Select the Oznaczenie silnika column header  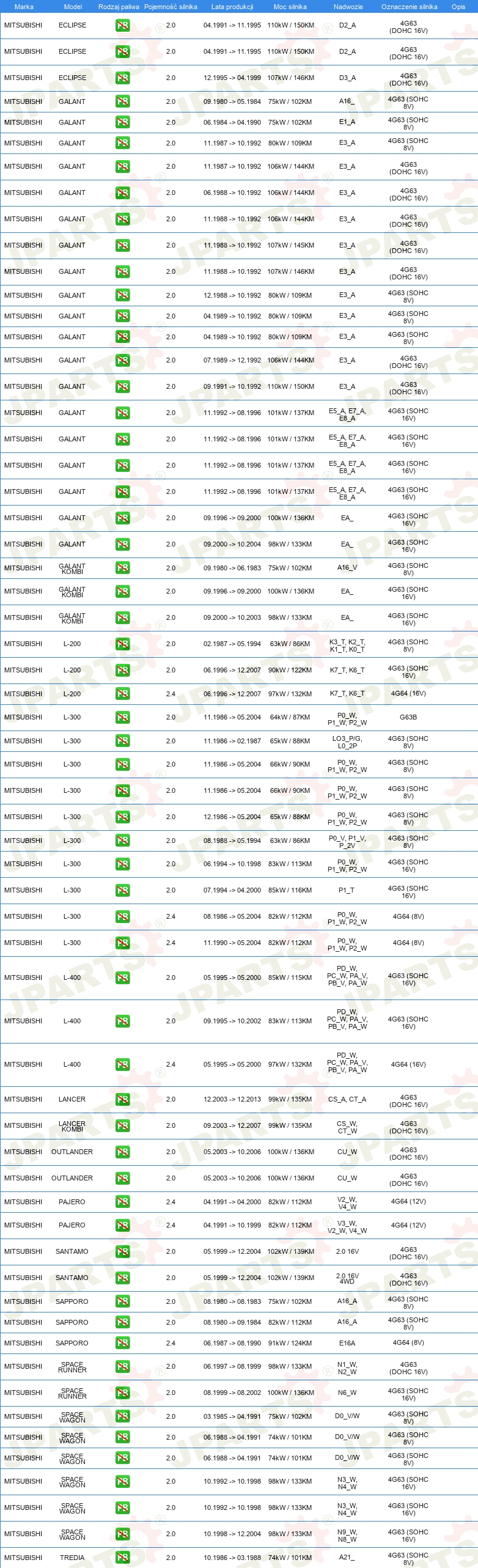[x=409, y=7]
